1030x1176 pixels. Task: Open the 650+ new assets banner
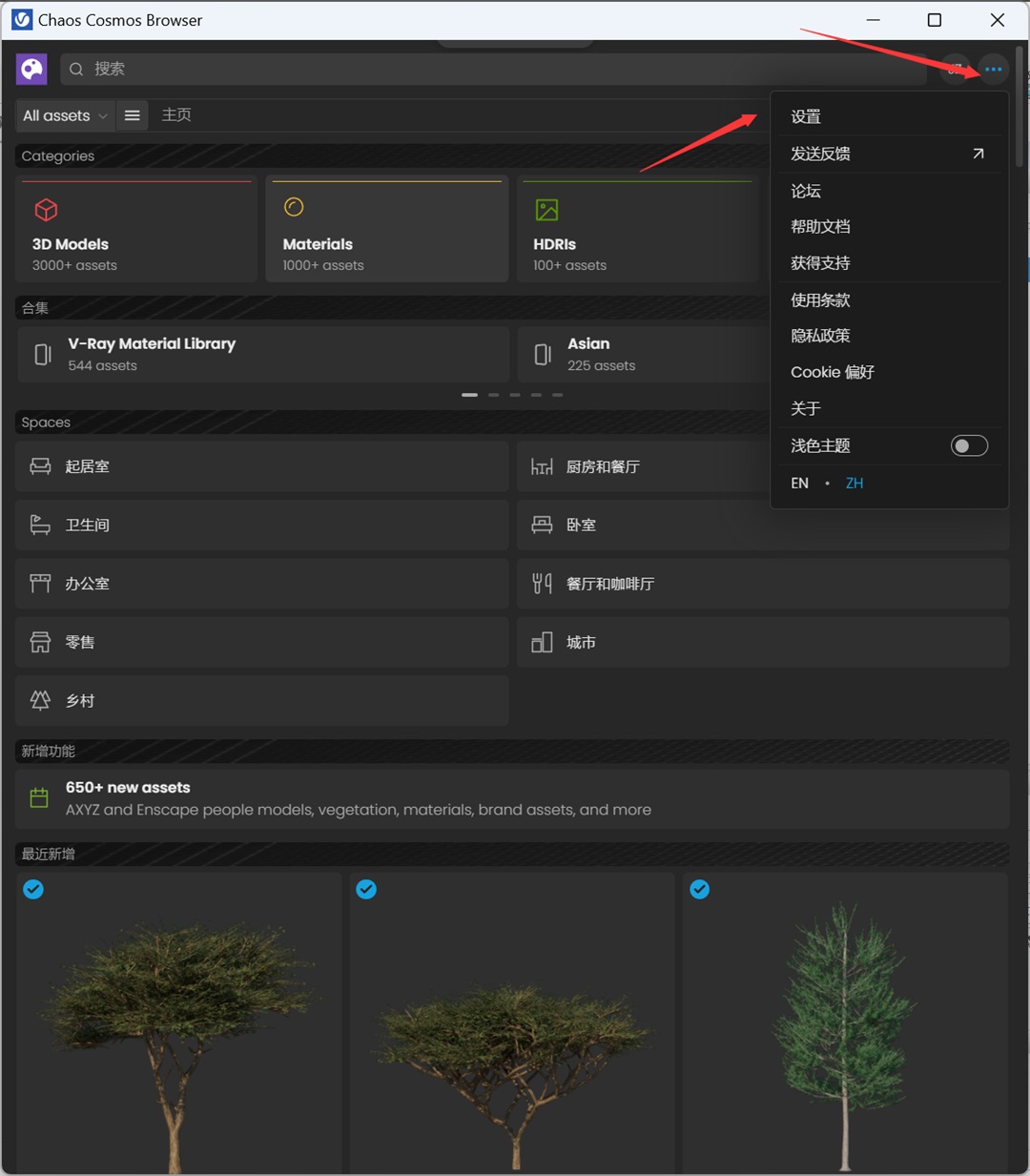point(513,798)
